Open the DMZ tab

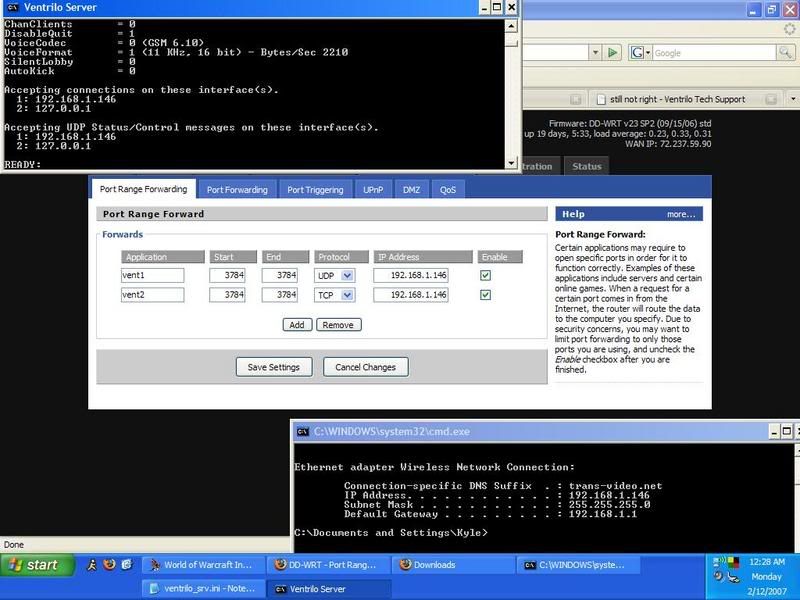pos(411,189)
